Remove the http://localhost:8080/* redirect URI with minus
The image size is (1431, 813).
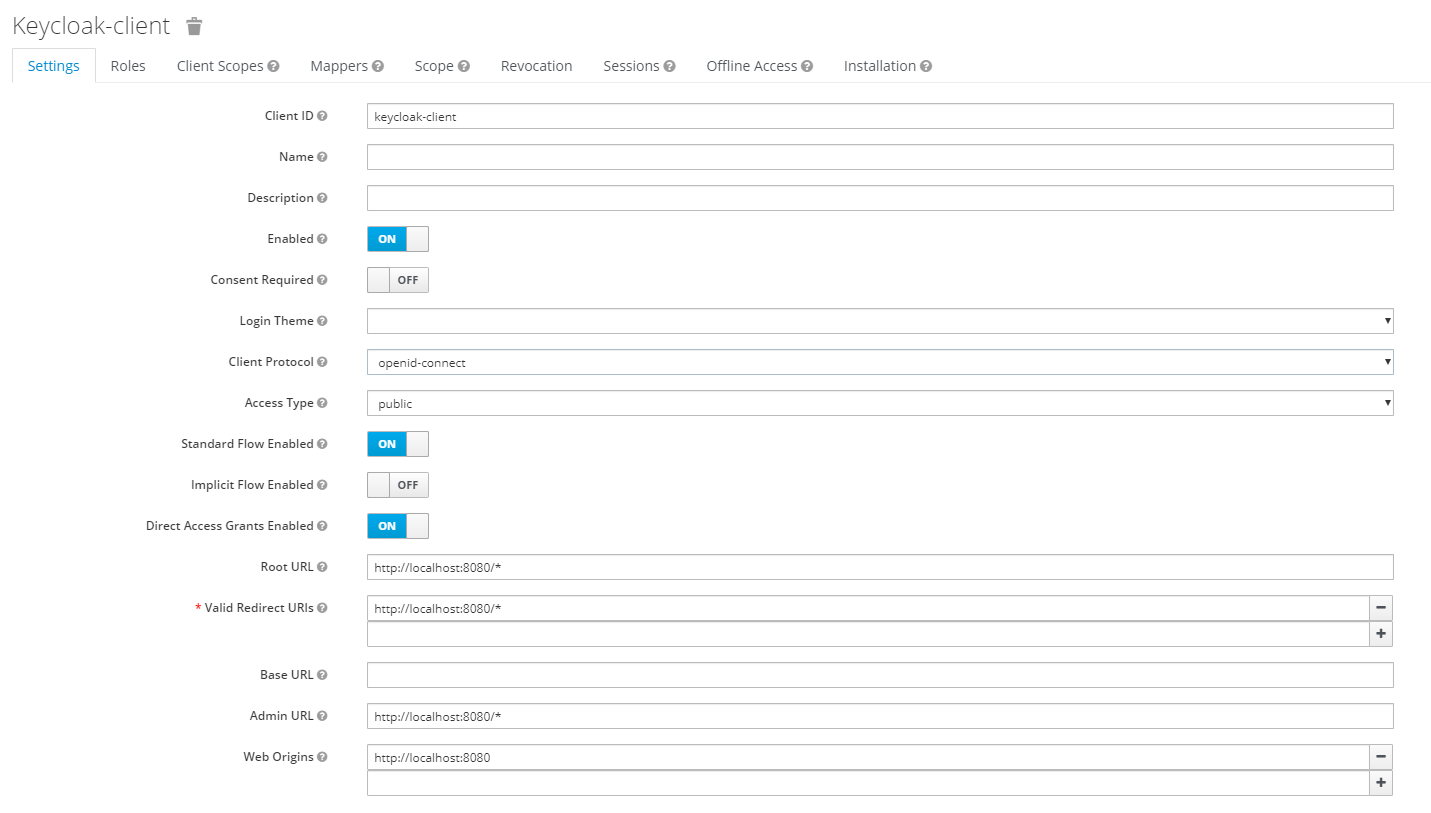tap(1381, 608)
